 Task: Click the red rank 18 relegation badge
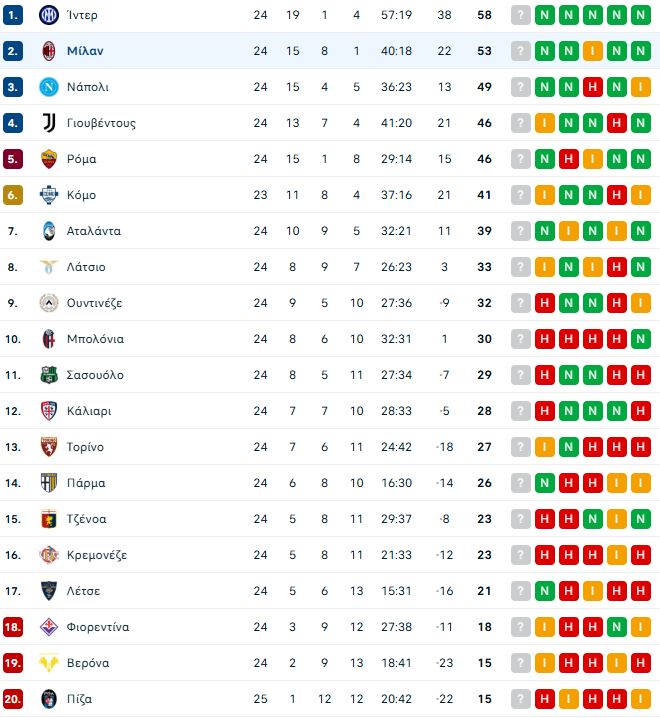click(x=13, y=627)
